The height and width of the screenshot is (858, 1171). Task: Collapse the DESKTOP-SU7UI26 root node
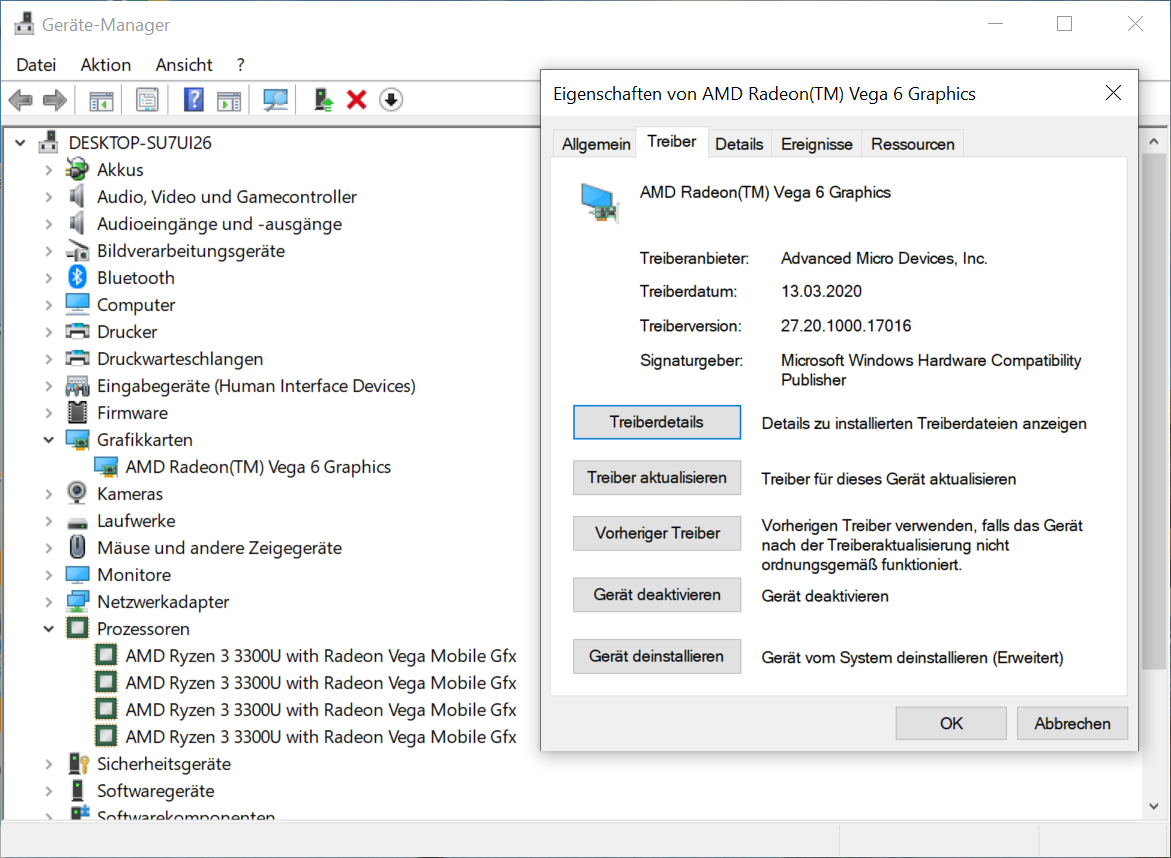pos(21,143)
